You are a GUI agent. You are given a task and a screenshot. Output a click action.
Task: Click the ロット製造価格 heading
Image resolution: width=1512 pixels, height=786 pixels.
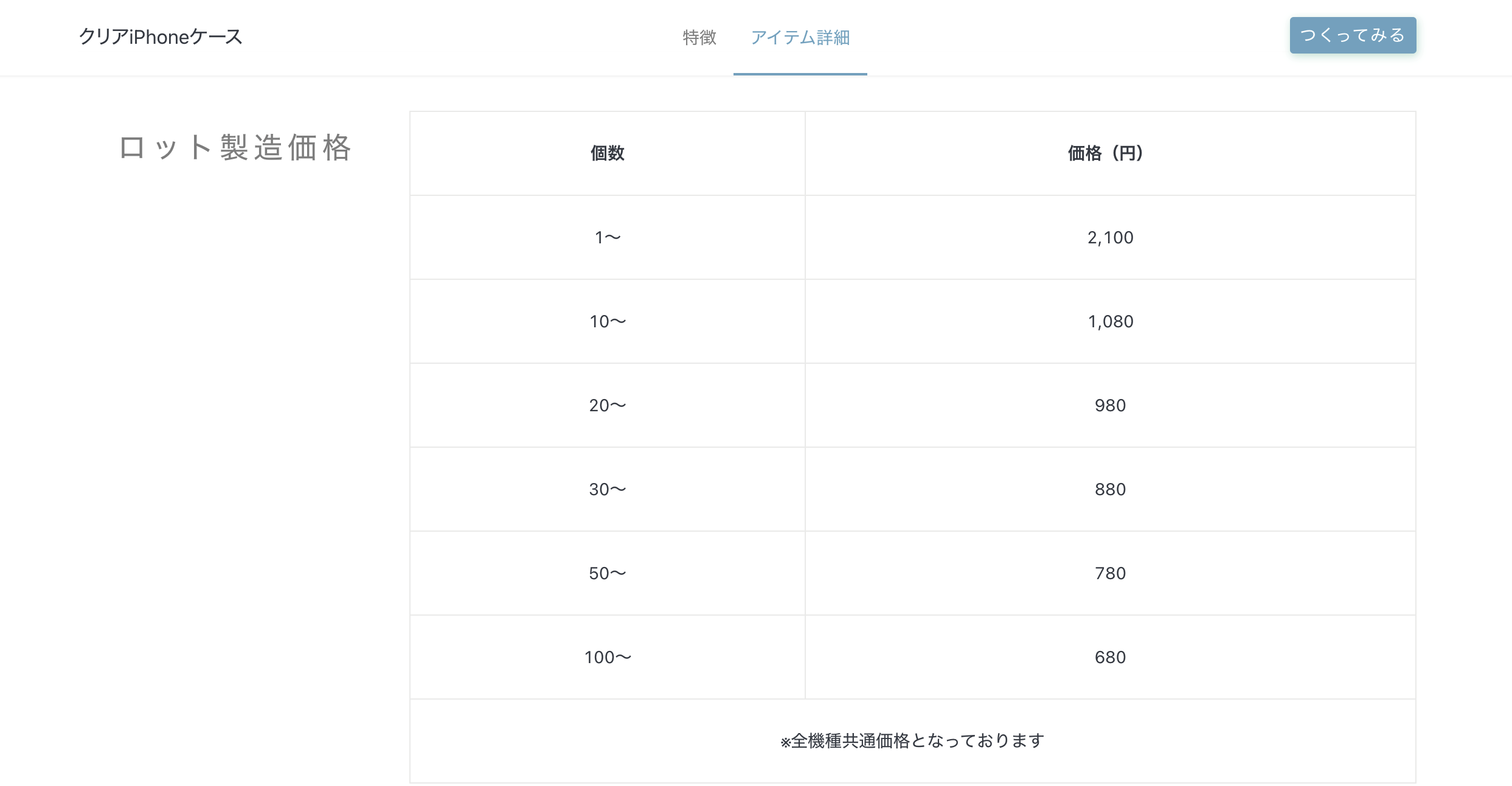point(235,148)
